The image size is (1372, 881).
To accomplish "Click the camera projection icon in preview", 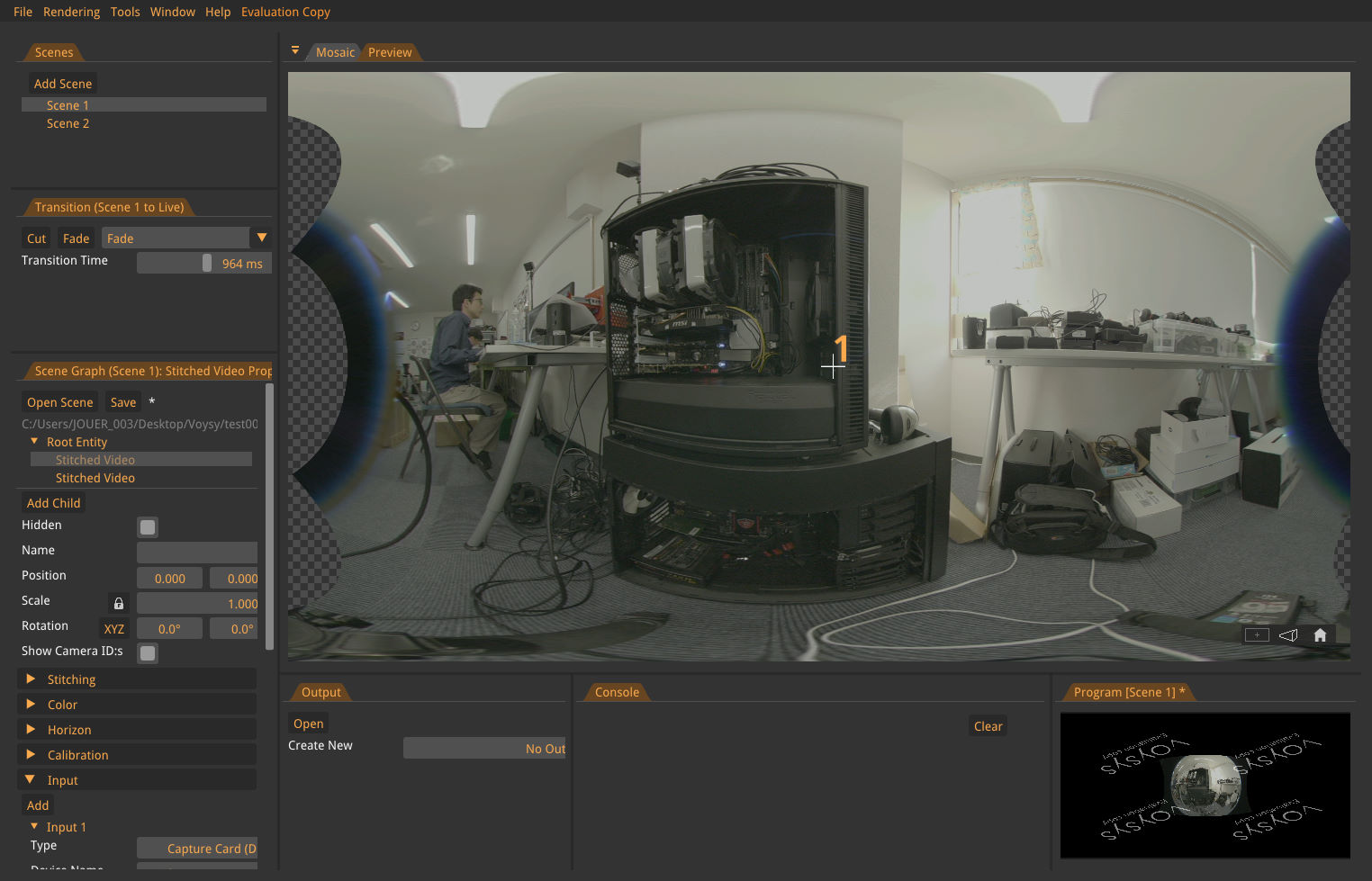I will tap(1288, 635).
